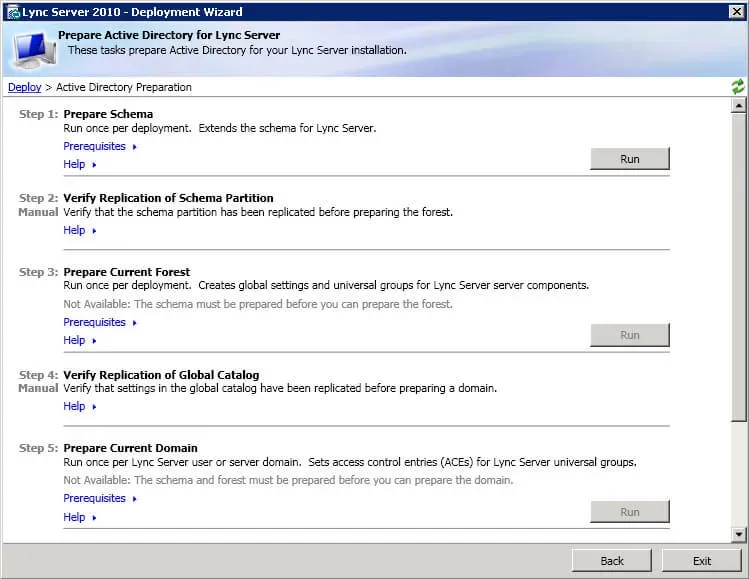Image resolution: width=749 pixels, height=579 pixels.
Task: Click the 'Verify Replication of Global Catalog' heading
Action: (x=161, y=375)
